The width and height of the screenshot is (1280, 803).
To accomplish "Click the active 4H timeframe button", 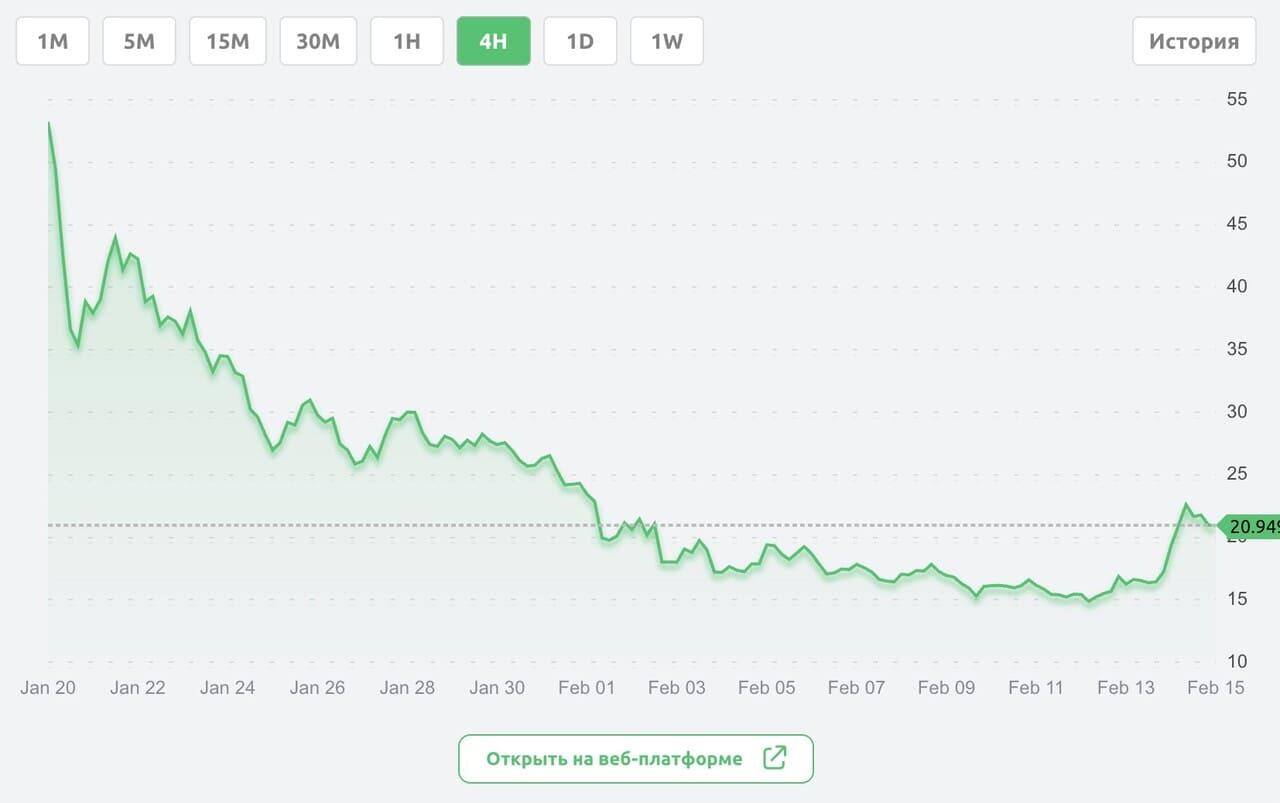I will 494,41.
